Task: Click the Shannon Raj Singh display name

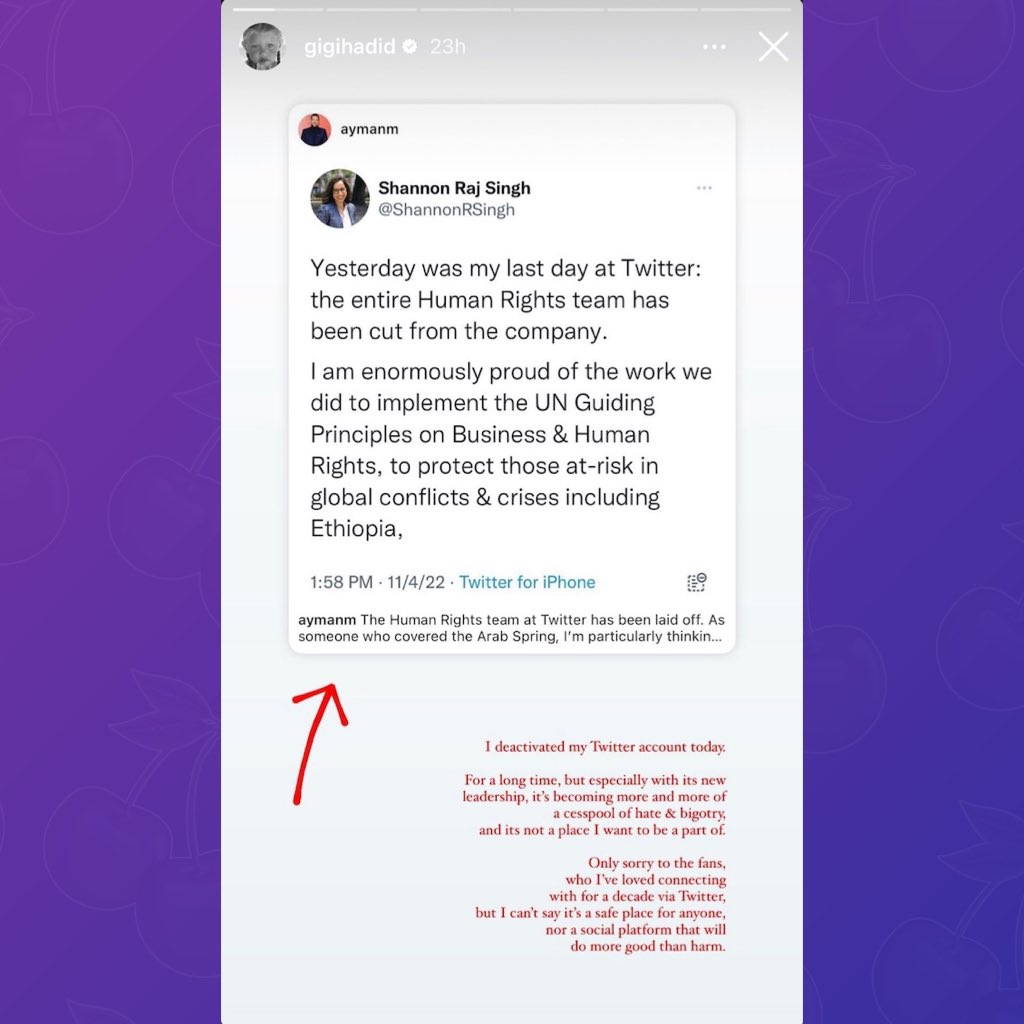Action: 455,188
